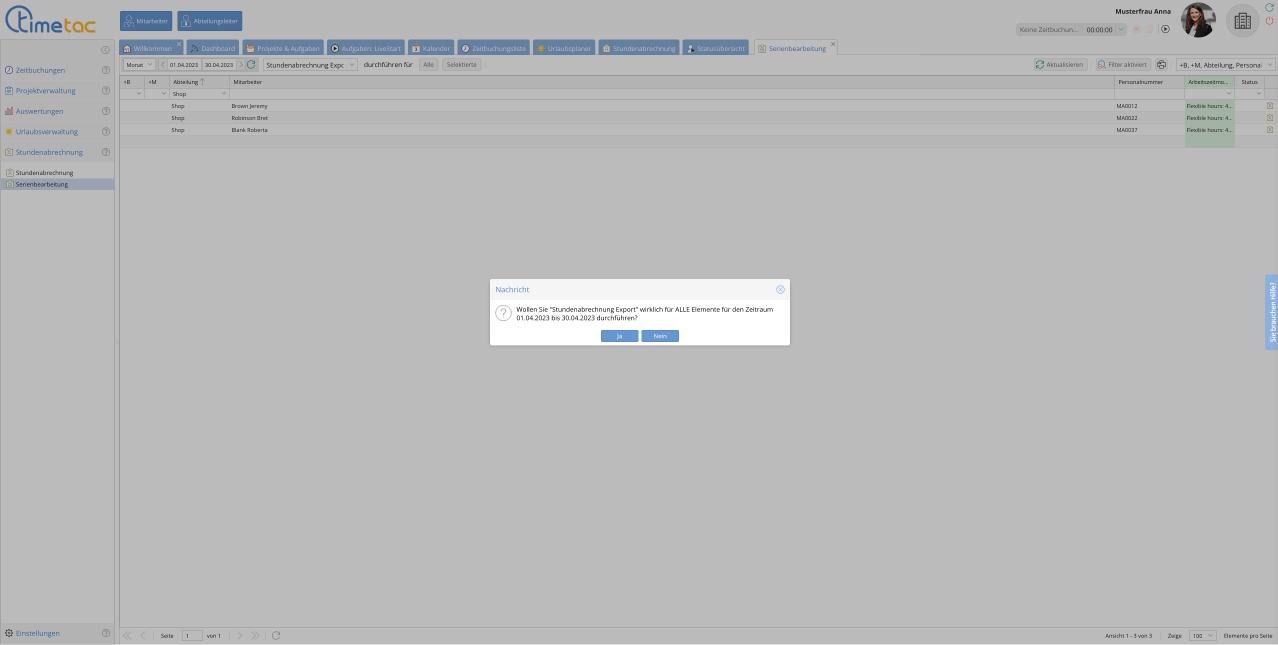Click the company building icon
Image resolution: width=1278 pixels, height=645 pixels.
coord(1243,21)
